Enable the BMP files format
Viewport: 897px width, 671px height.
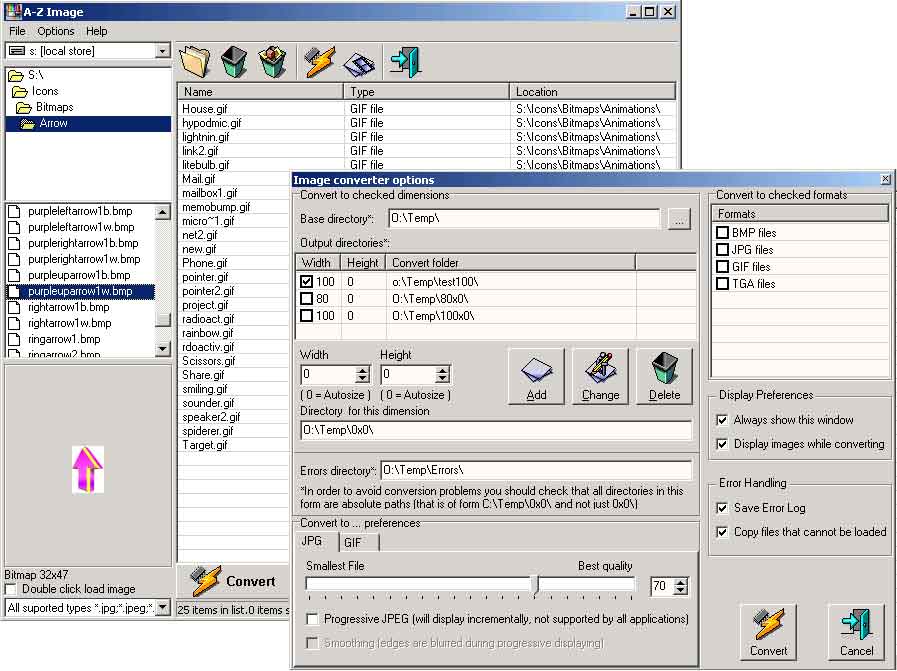tap(723, 233)
